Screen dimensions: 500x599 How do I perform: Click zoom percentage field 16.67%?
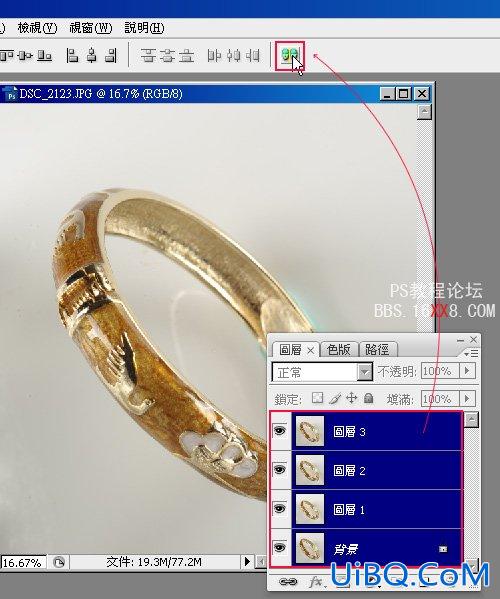coord(24,563)
